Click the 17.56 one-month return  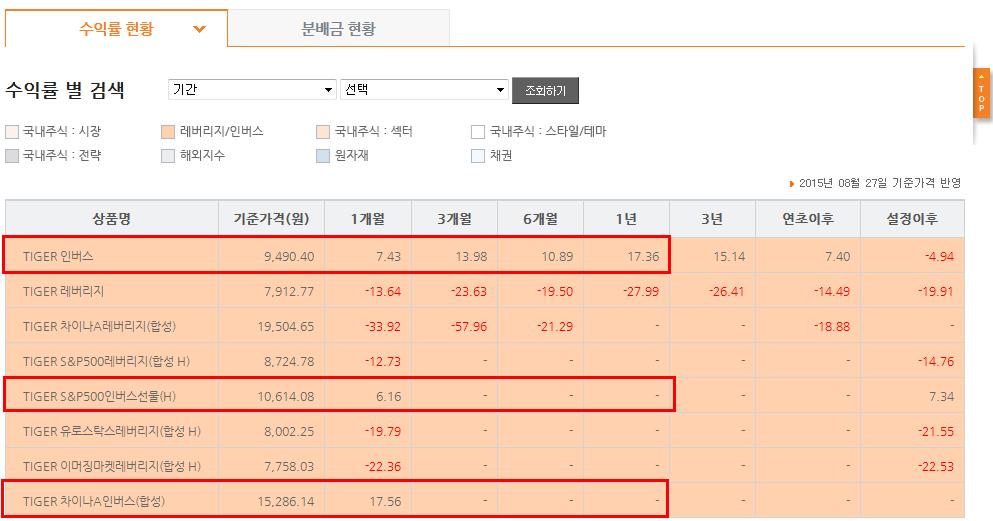(386, 501)
